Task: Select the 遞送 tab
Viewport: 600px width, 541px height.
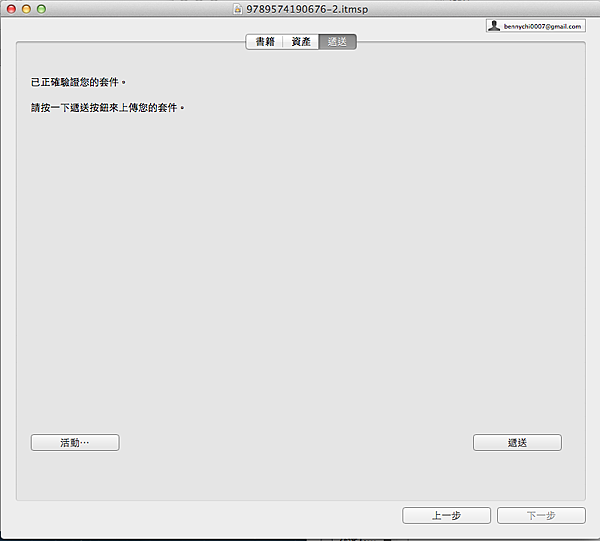Action: [338, 42]
